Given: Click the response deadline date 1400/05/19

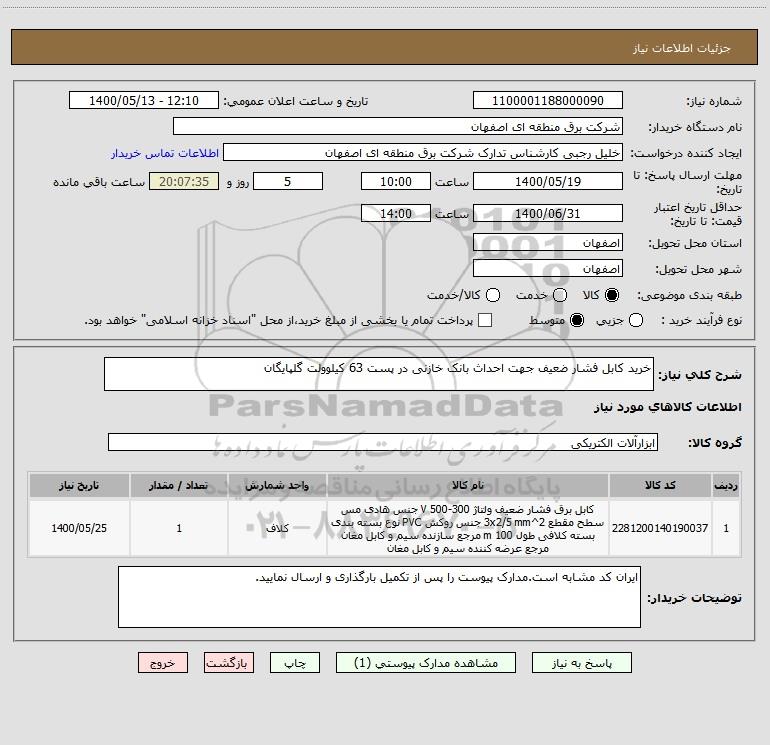Looking at the screenshot, I should point(548,181).
